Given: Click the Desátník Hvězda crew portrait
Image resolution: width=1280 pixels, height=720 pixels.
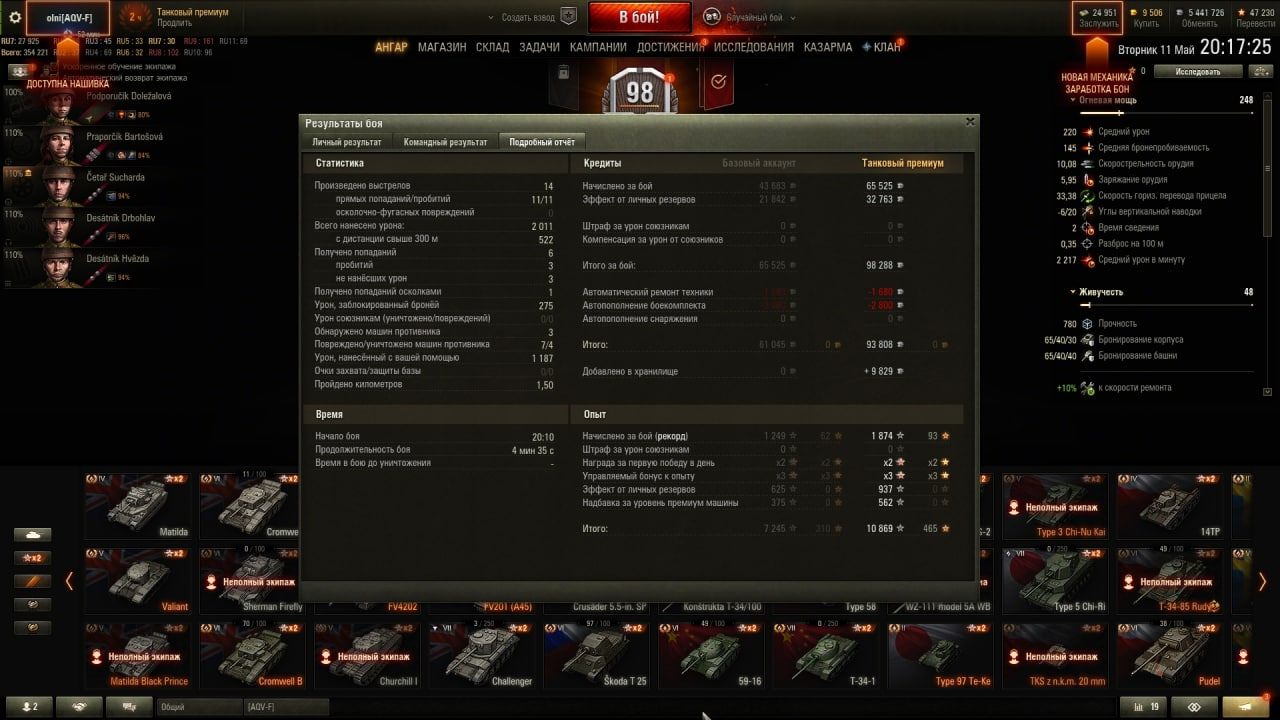Looking at the screenshot, I should pyautogui.click(x=60, y=269).
